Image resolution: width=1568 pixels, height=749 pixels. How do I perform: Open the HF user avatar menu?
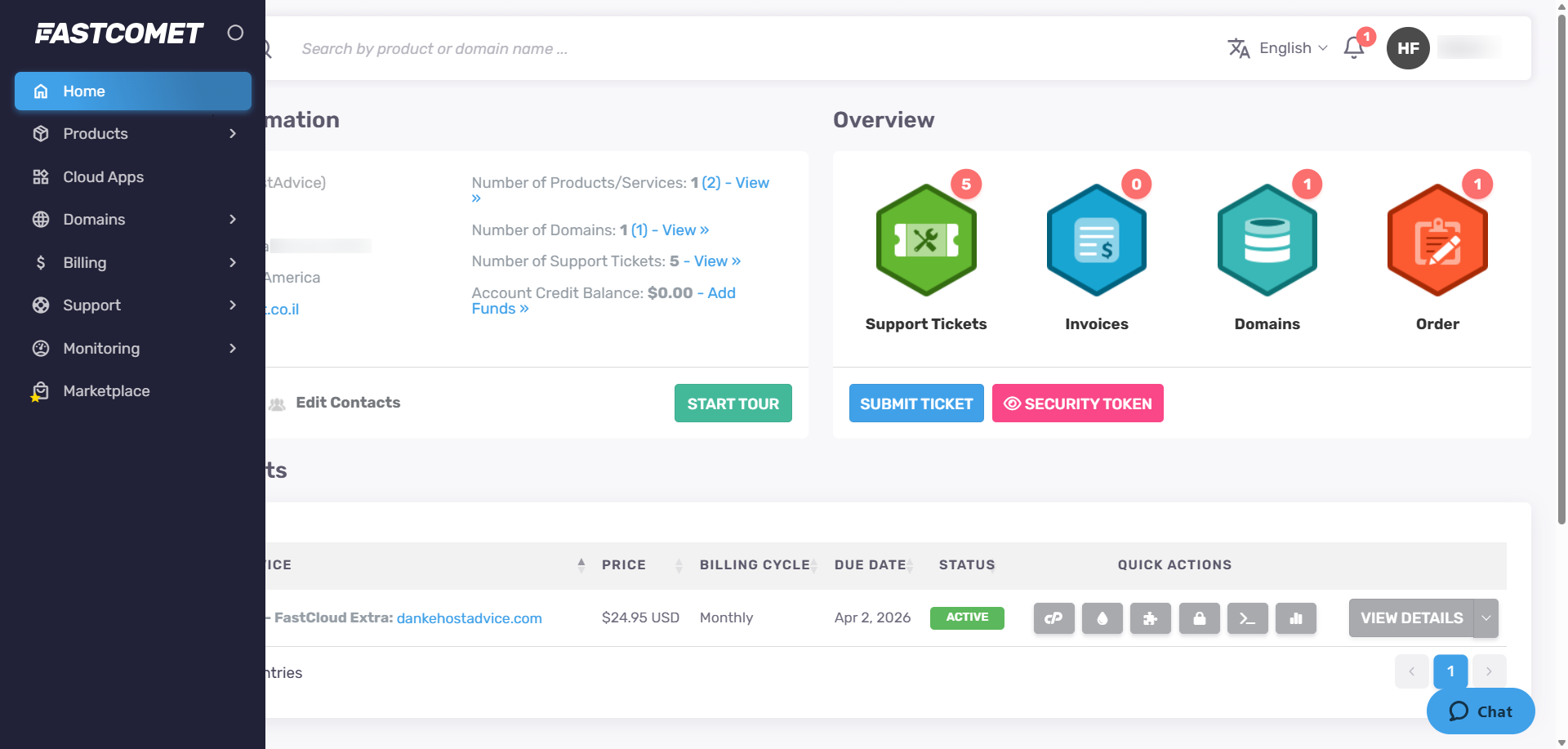pos(1408,48)
